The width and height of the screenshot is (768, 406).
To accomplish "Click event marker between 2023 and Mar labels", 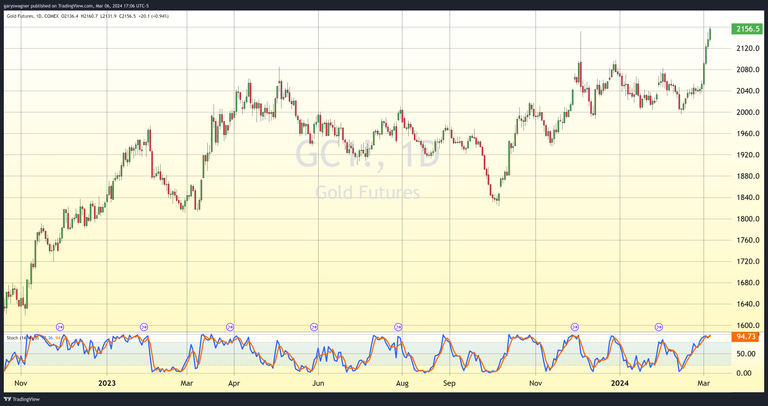I will coord(145,327).
